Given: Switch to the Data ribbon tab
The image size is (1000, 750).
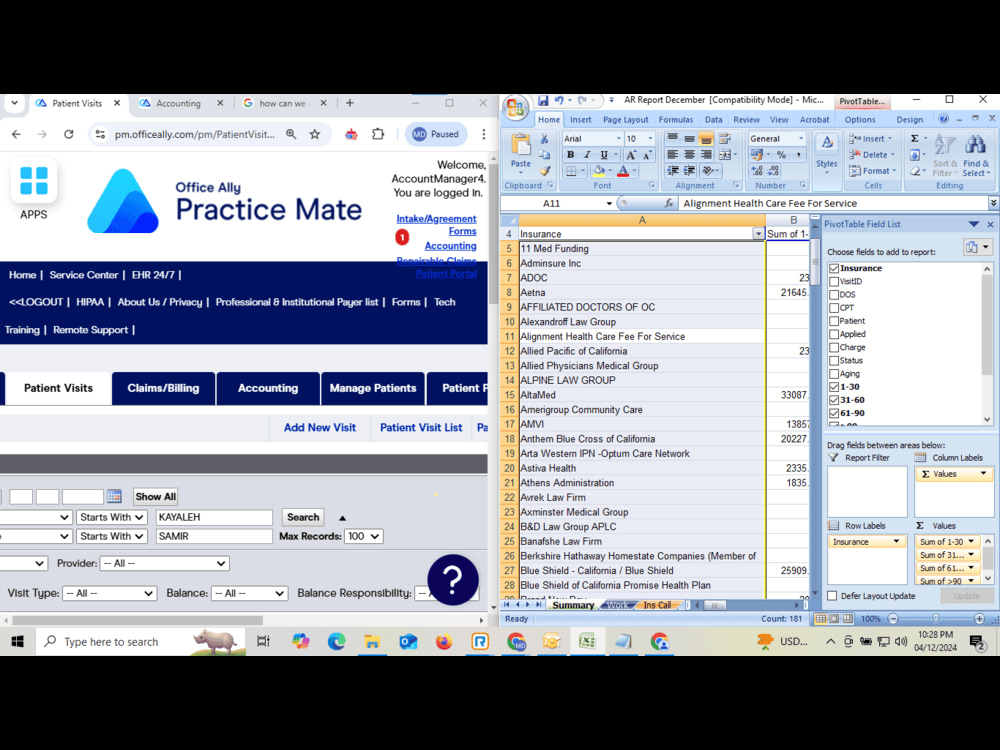Looking at the screenshot, I should [714, 119].
